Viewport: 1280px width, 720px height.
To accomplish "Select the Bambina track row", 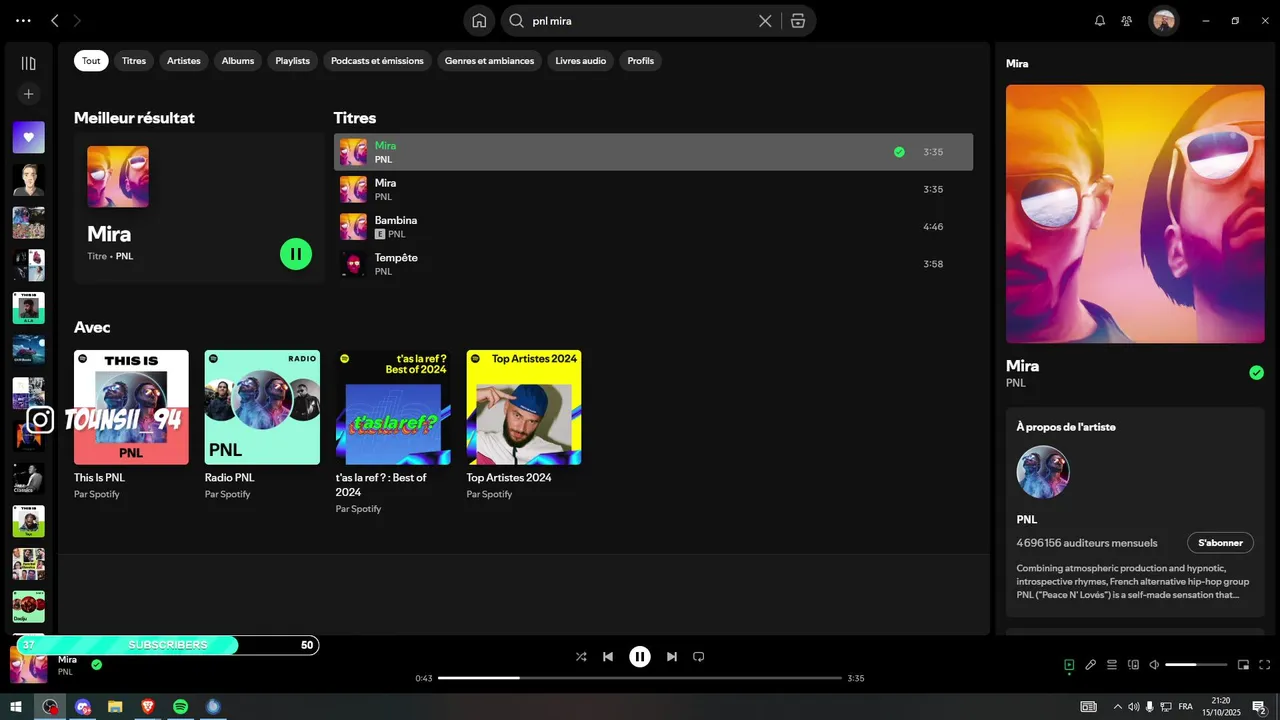I will coord(653,227).
